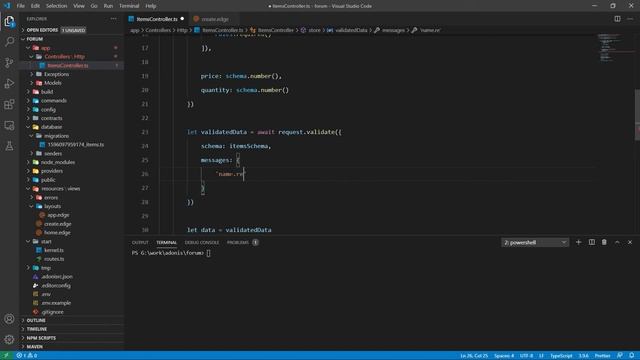Open the Extensions view
The width and height of the screenshot is (640, 360).
click(x=9, y=104)
